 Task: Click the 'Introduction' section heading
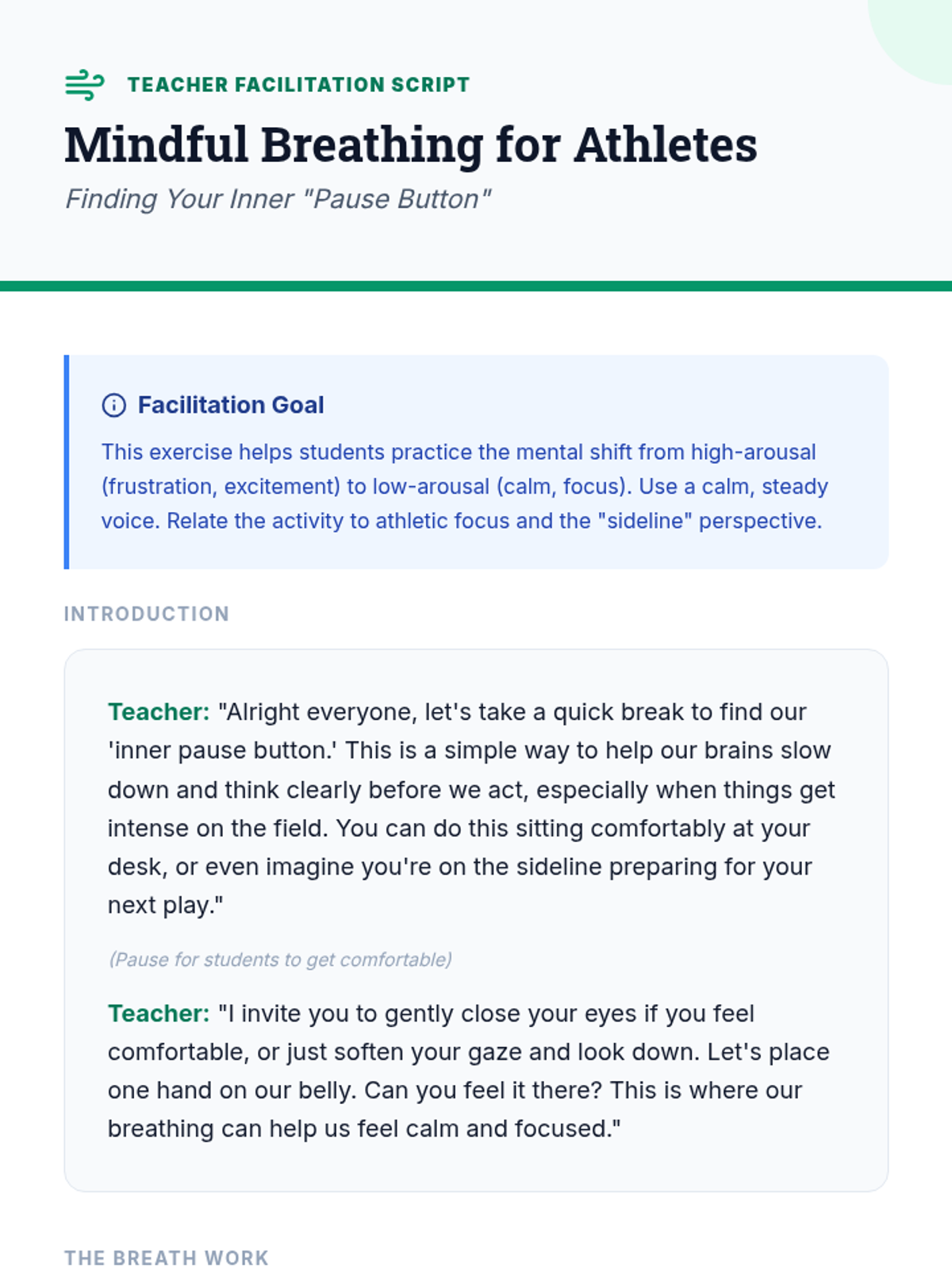coord(147,614)
